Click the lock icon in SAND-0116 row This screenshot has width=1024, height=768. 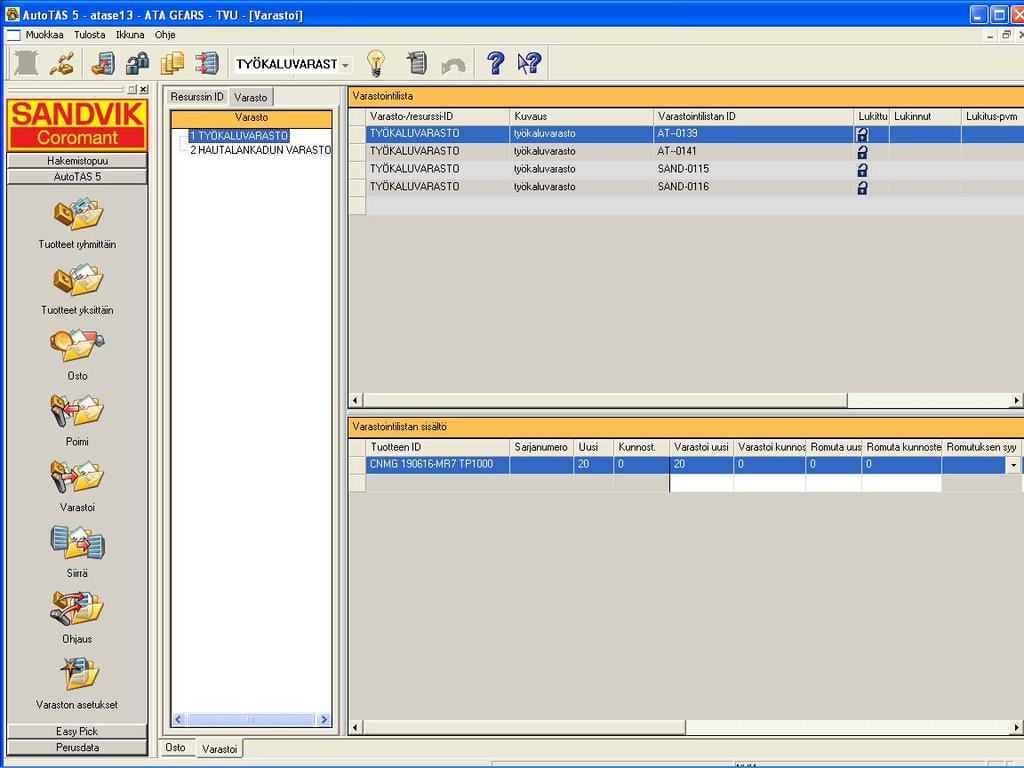862,187
